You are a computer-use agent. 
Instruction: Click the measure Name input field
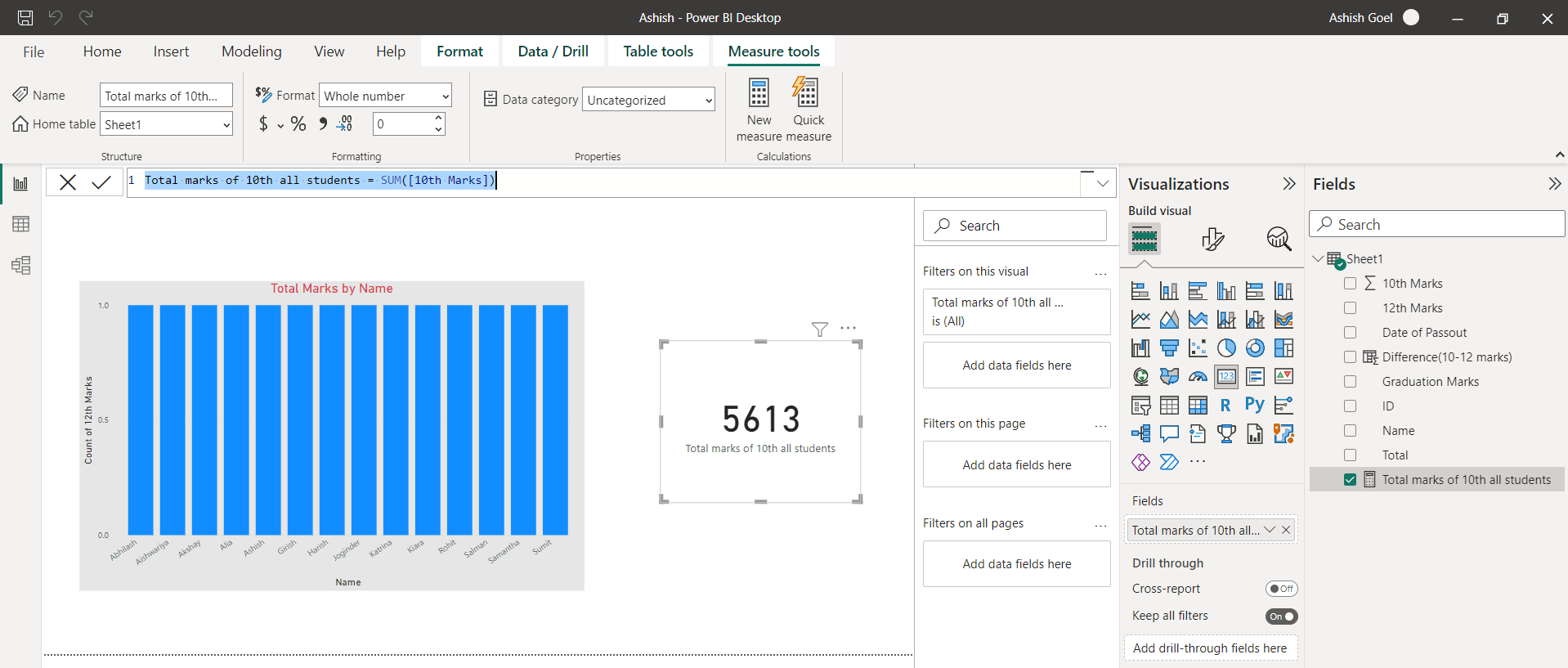pyautogui.click(x=166, y=96)
